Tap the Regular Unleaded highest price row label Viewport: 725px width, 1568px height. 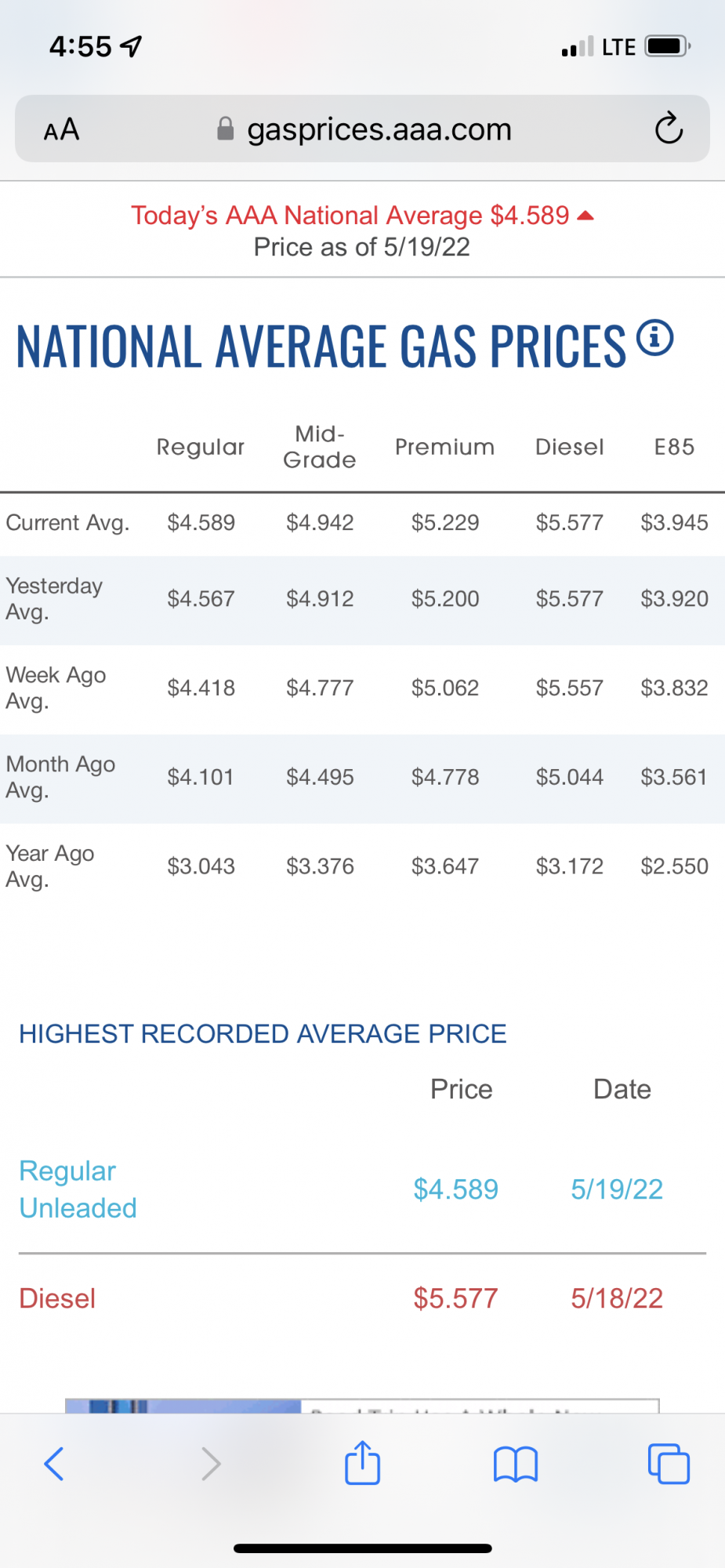pyautogui.click(x=78, y=1189)
